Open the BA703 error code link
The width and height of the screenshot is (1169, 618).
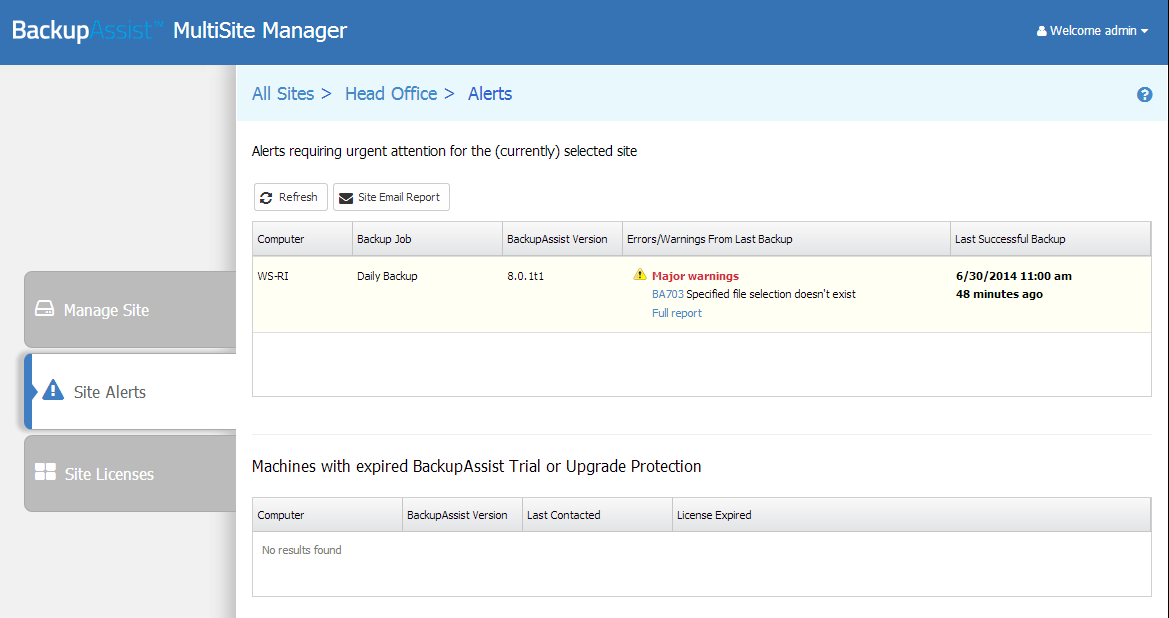pos(668,294)
